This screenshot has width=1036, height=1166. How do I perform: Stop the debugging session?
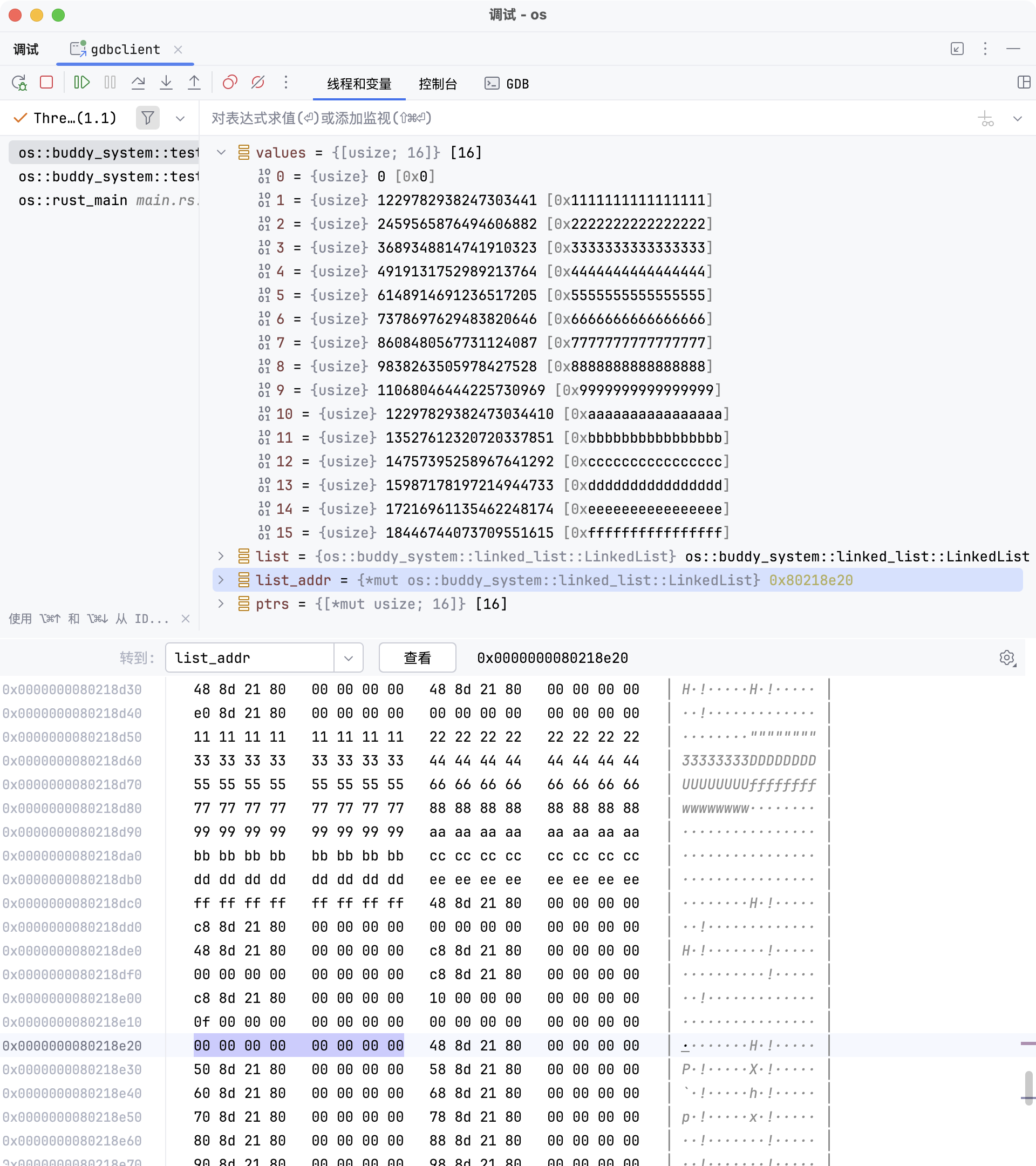click(47, 83)
